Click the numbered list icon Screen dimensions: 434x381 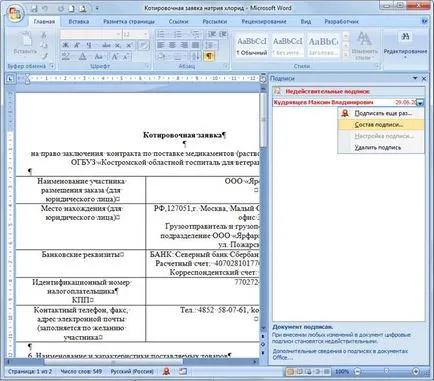click(x=178, y=34)
